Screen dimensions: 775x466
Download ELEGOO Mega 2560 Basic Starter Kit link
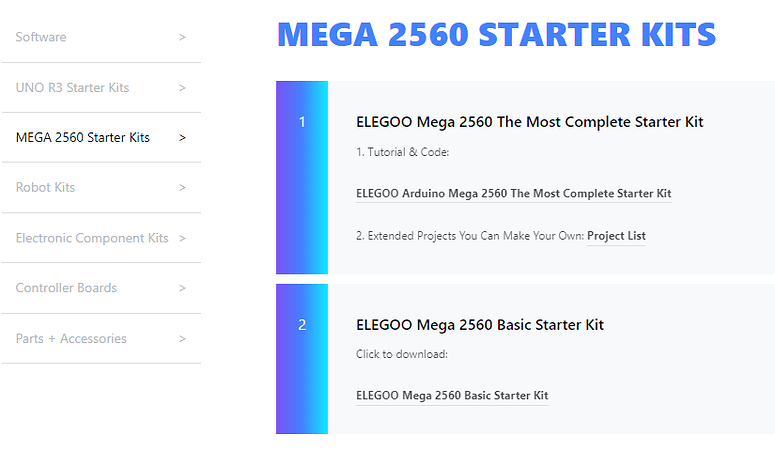(x=452, y=395)
